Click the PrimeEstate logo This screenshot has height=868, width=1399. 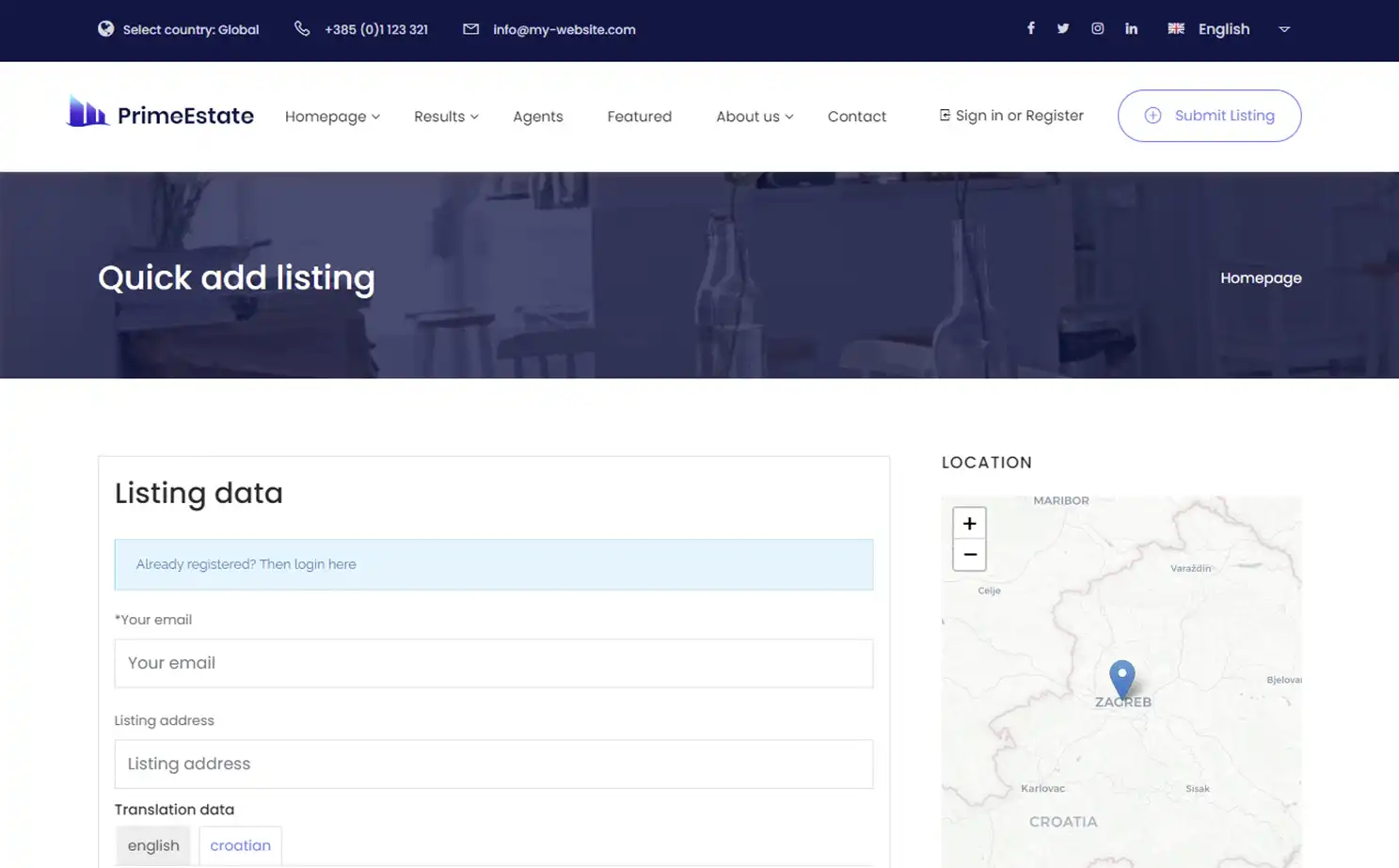point(160,114)
